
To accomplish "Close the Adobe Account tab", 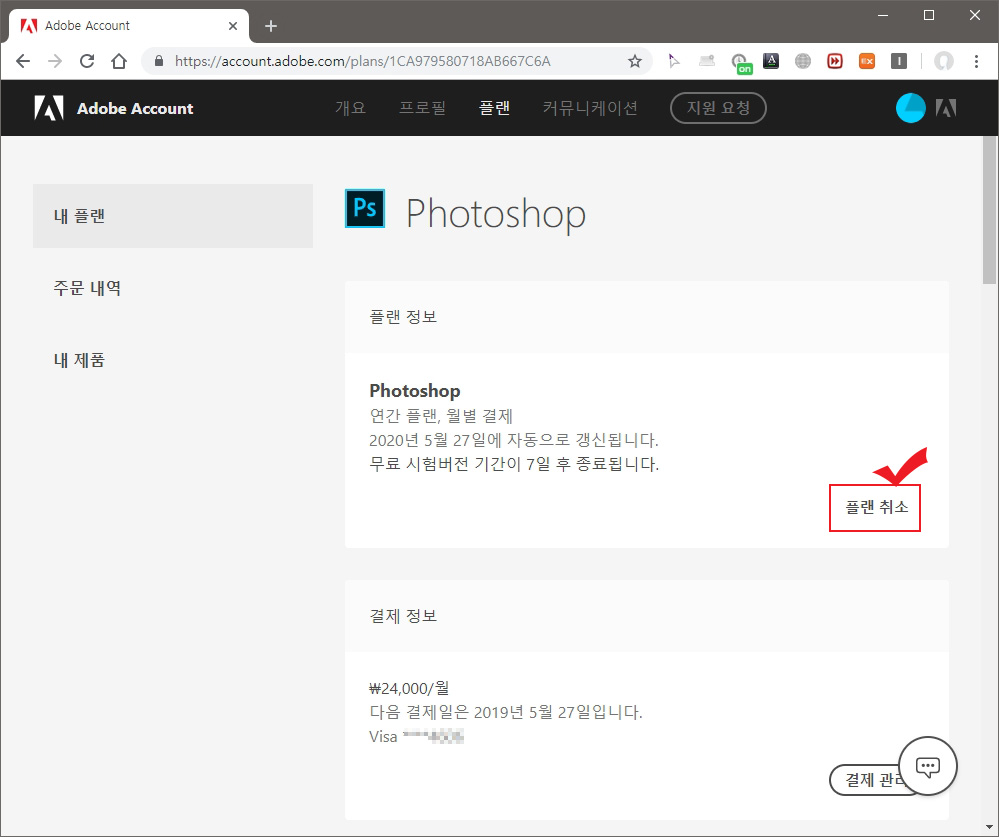I will (x=233, y=26).
